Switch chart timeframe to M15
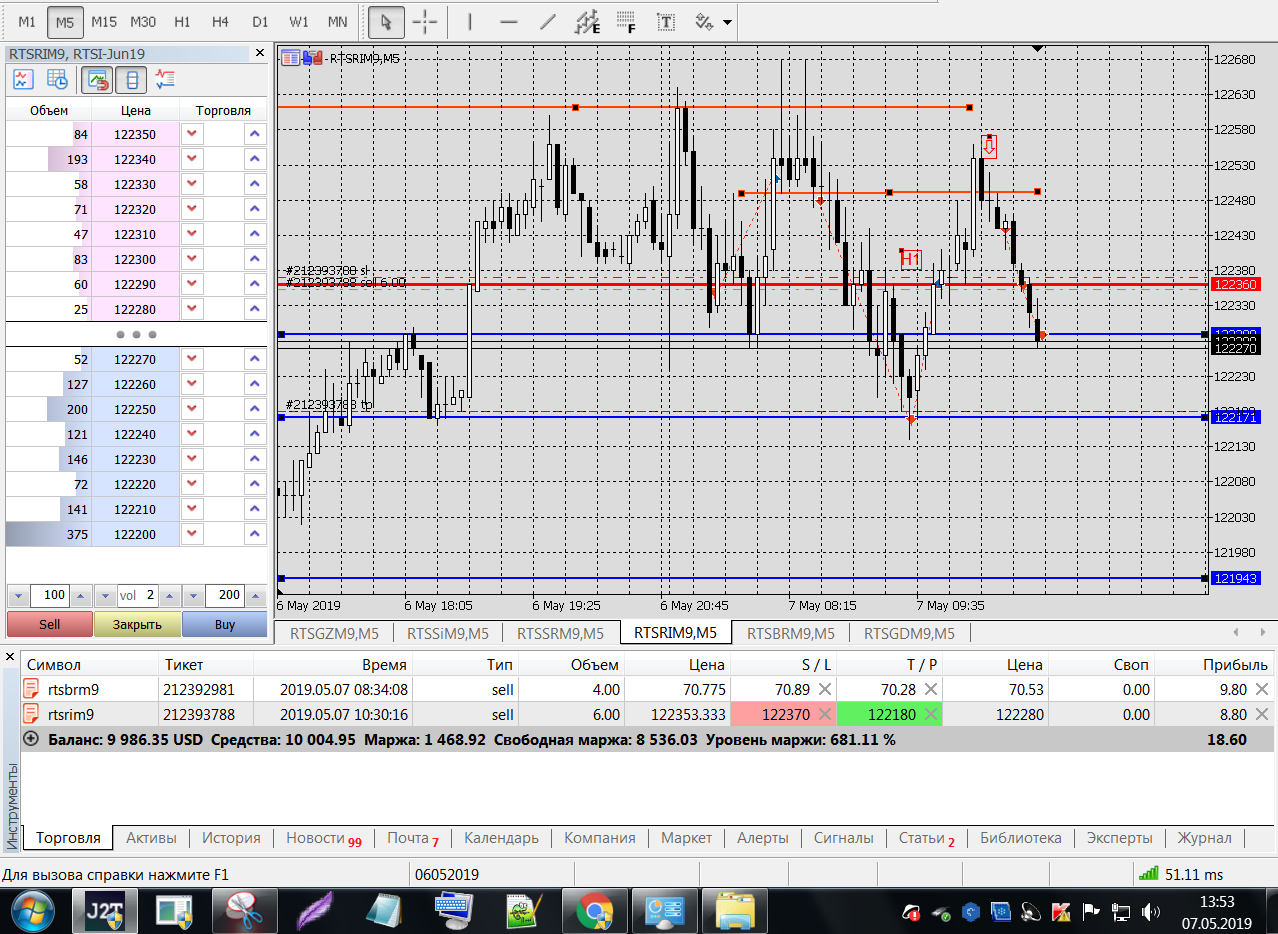Image resolution: width=1278 pixels, height=934 pixels. click(104, 21)
